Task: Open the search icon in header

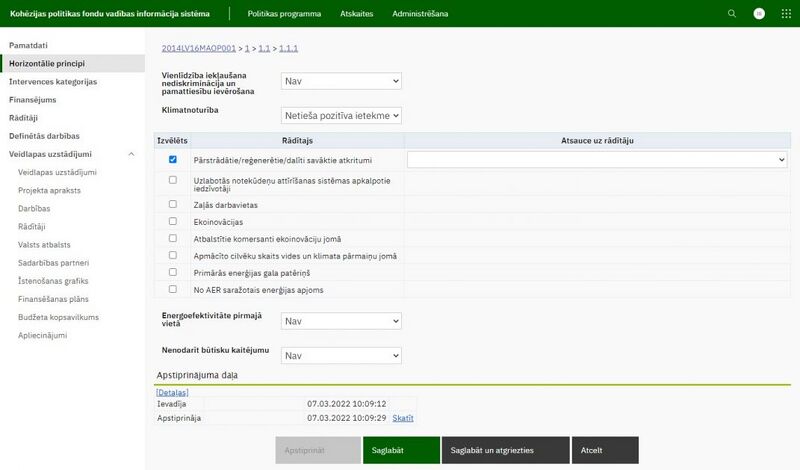Action: pyautogui.click(x=732, y=14)
